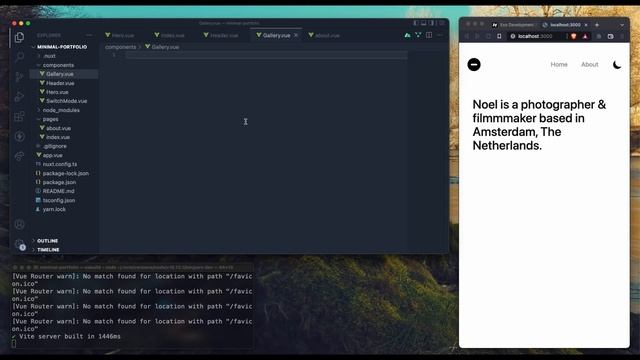Expand the TIMELINE section
Image resolution: width=640 pixels, height=360 pixels.
(48, 250)
